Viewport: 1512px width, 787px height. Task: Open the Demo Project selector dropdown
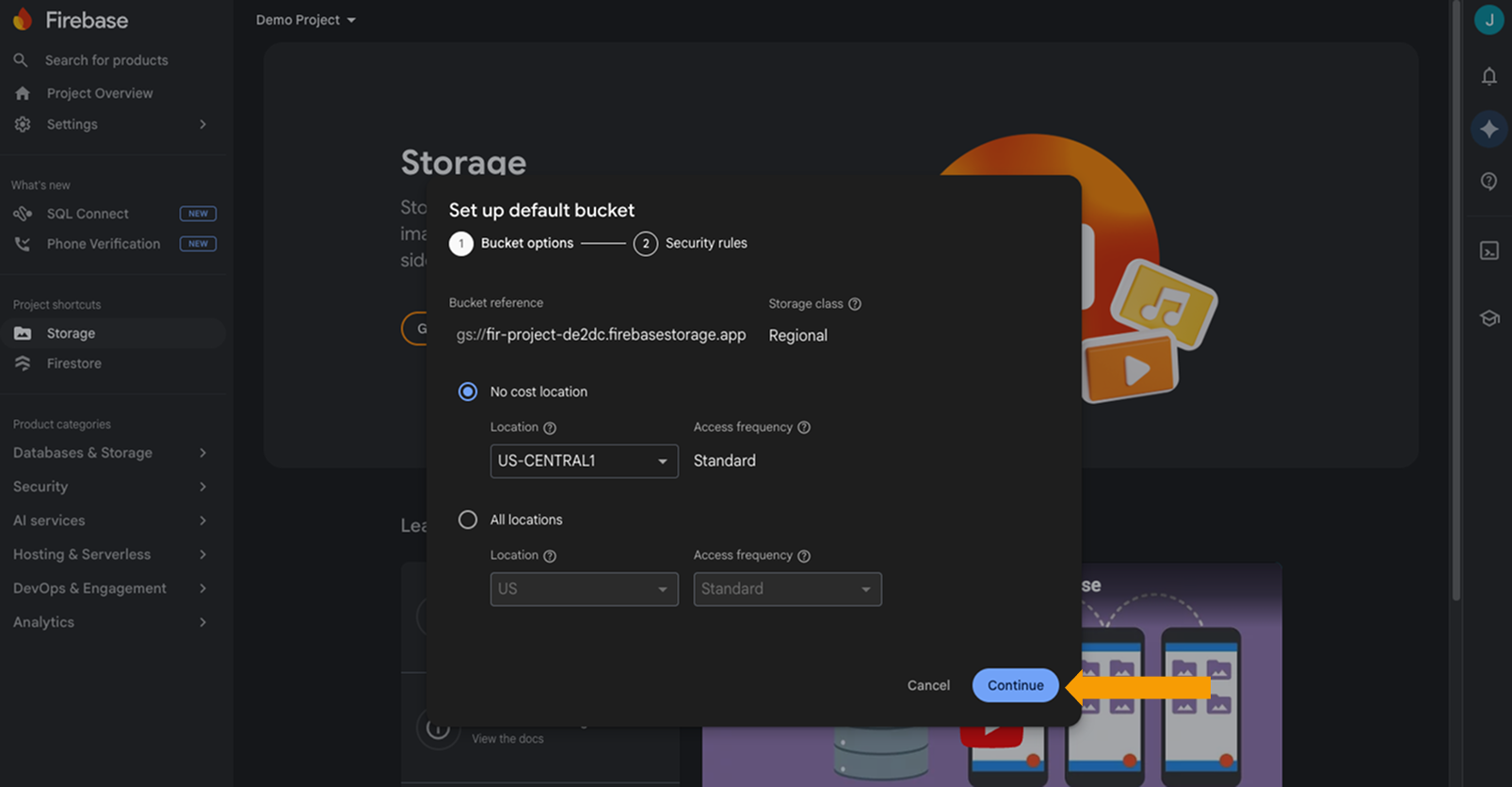(306, 20)
